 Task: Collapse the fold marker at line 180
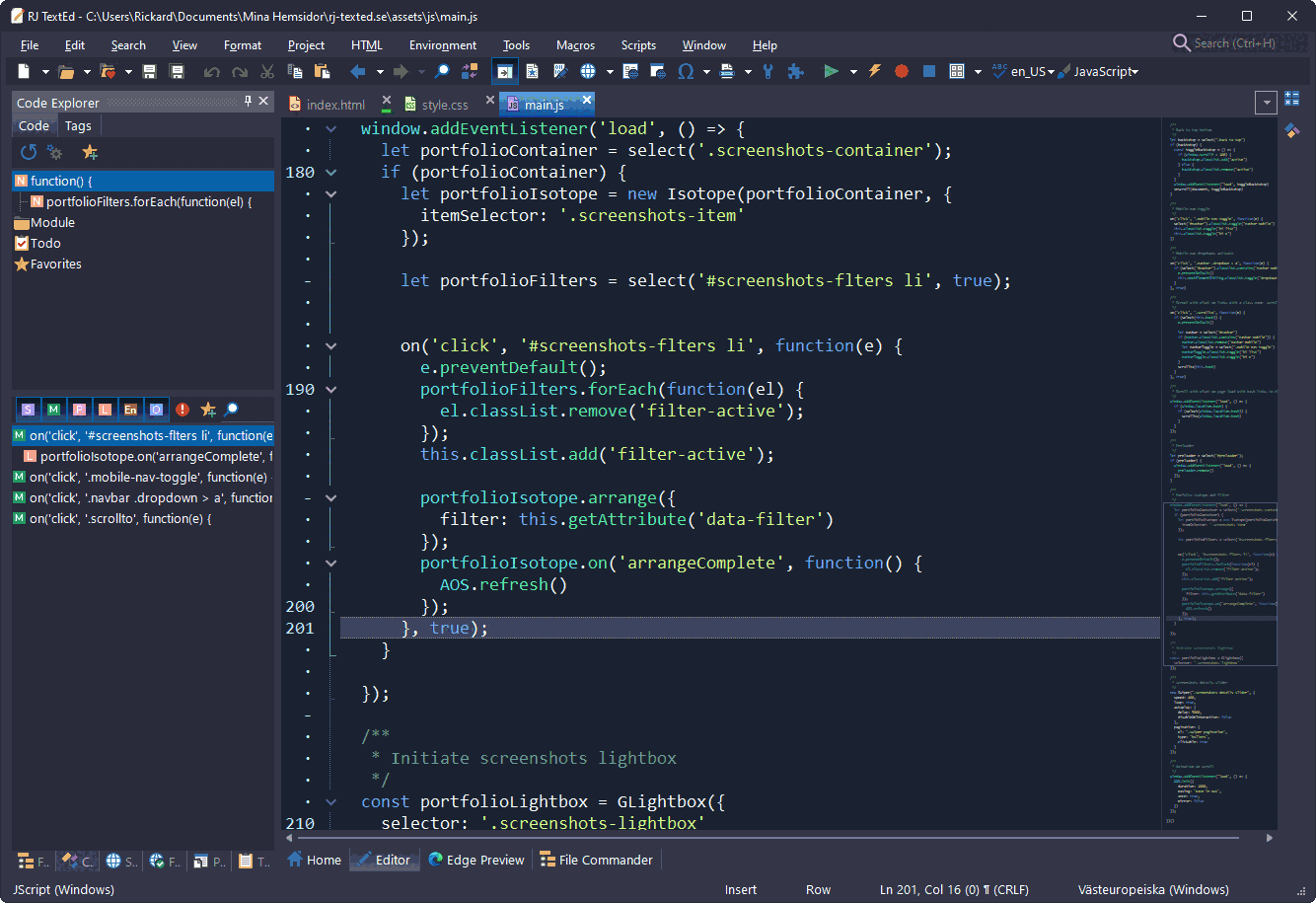pos(330,172)
